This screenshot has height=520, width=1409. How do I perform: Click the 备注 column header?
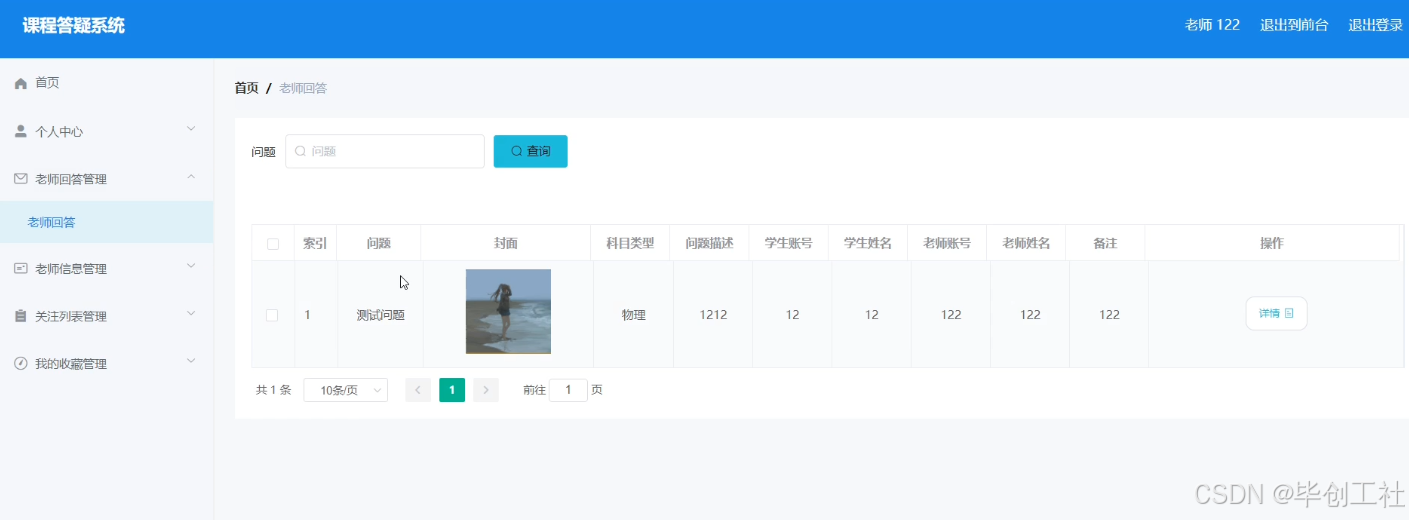tap(1105, 244)
